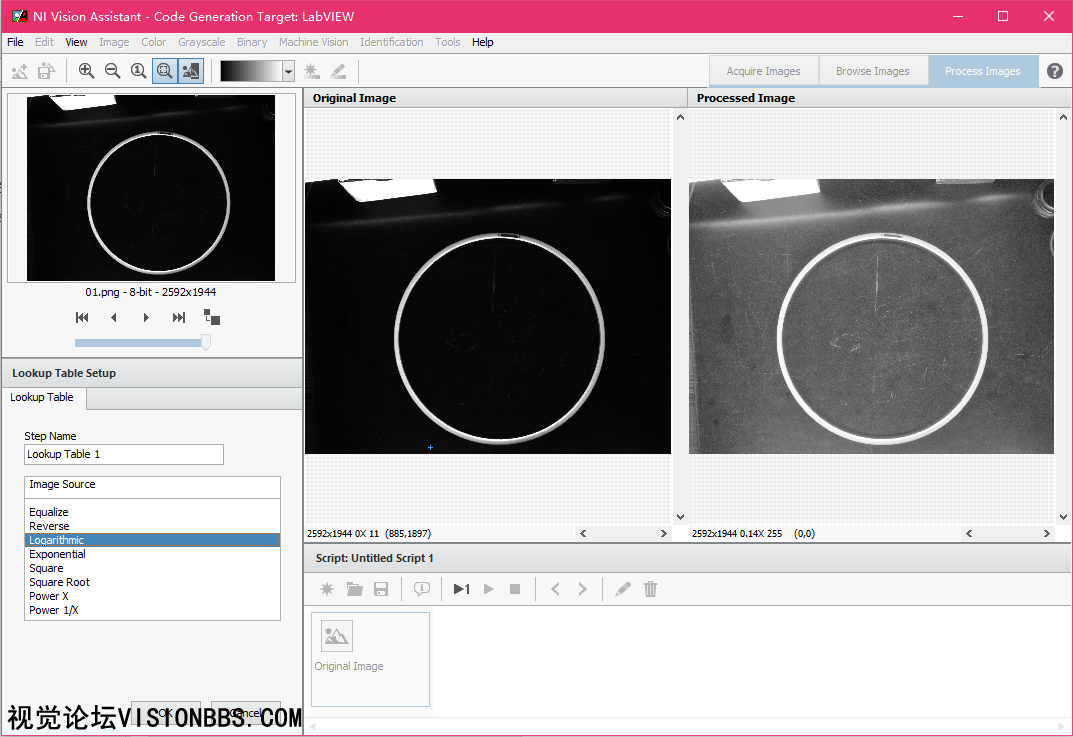
Task: Toggle the image display mode button
Action: tap(190, 71)
